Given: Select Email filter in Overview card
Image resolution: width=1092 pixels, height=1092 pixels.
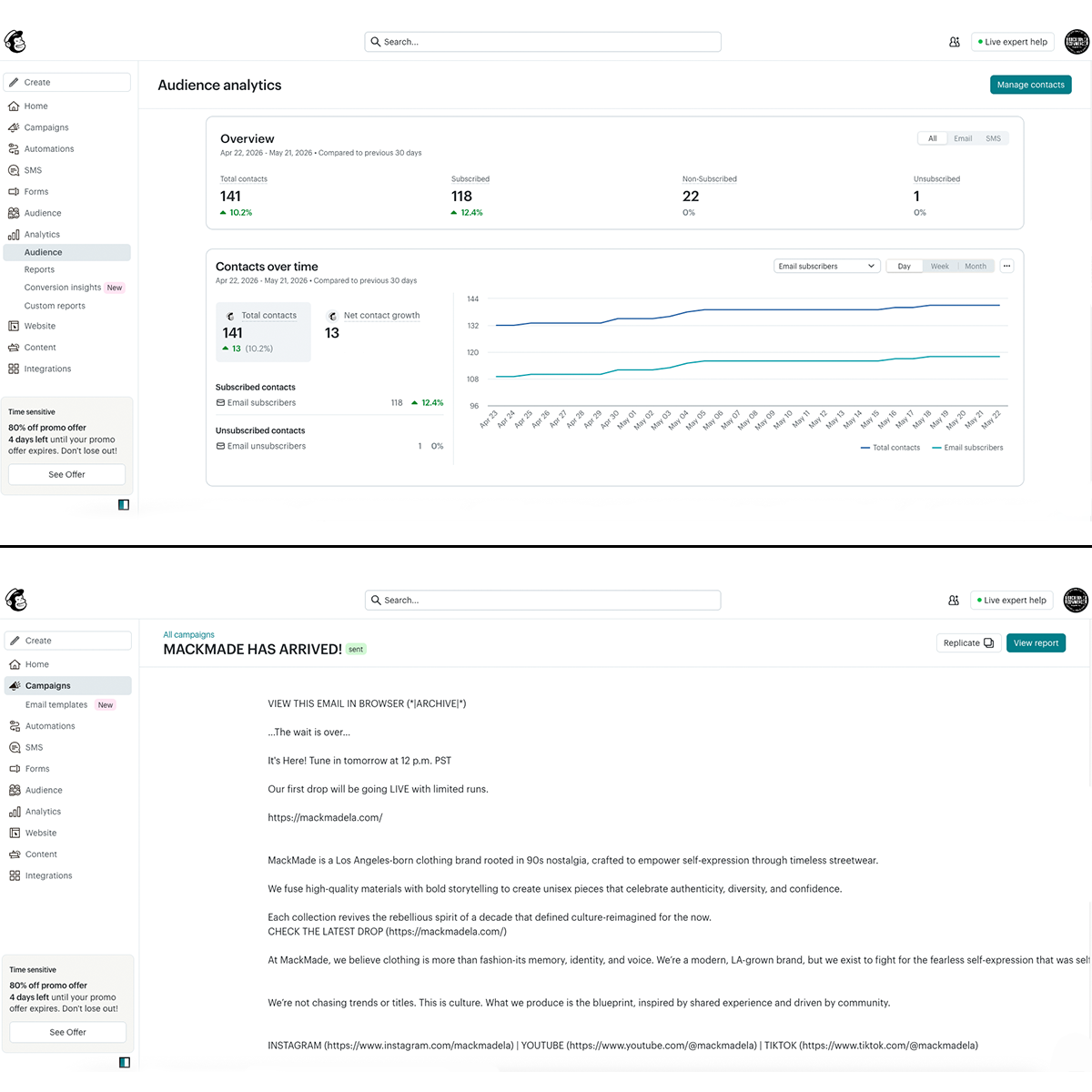Looking at the screenshot, I should [963, 138].
